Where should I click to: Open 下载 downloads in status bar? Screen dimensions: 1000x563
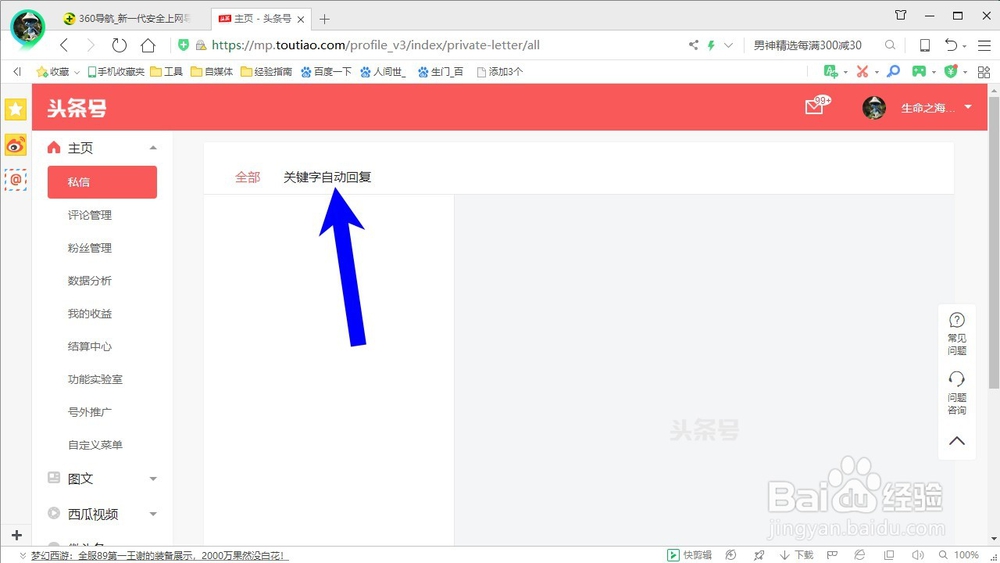pyautogui.click(x=797, y=555)
